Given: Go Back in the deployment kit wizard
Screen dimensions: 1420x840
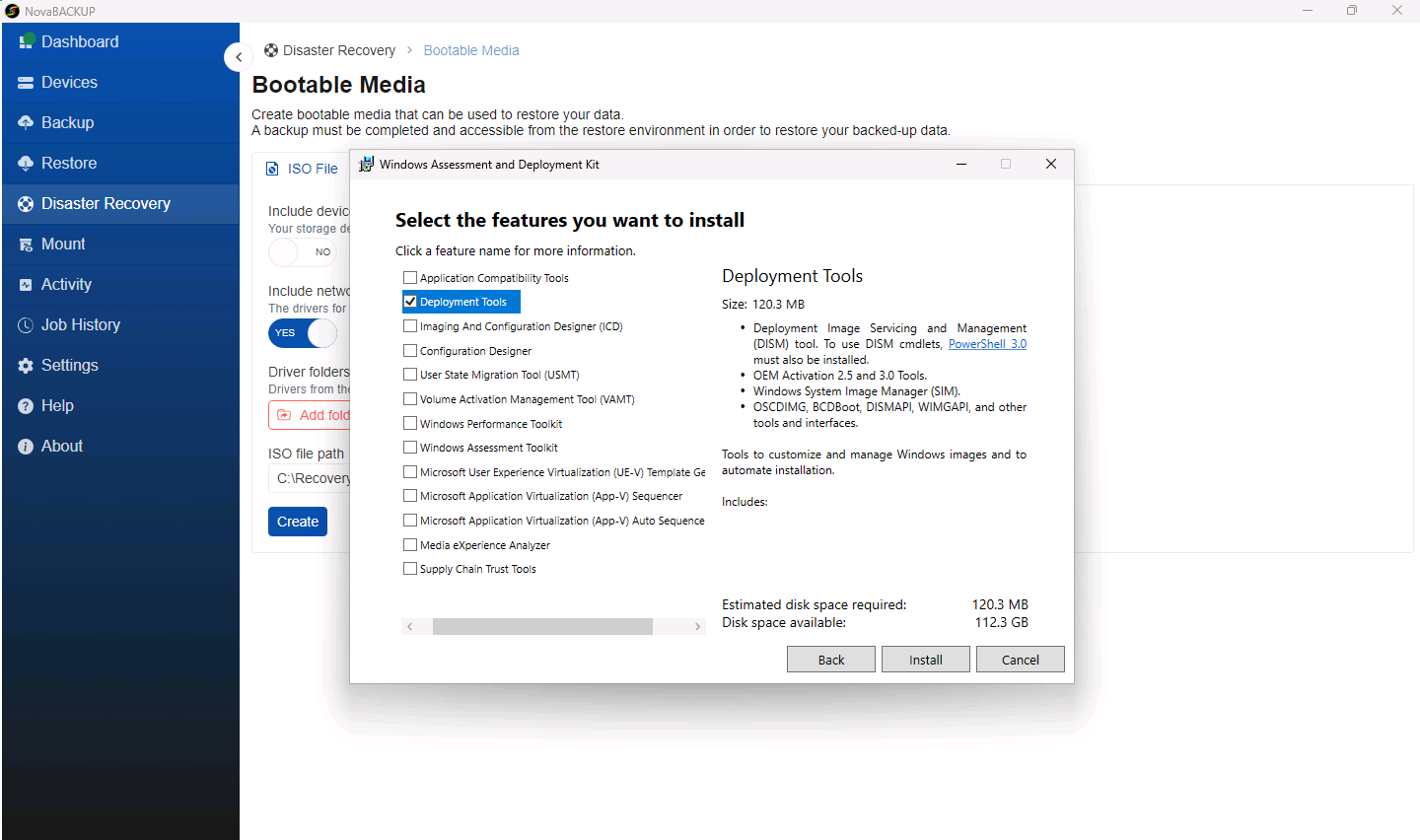Looking at the screenshot, I should [x=831, y=660].
